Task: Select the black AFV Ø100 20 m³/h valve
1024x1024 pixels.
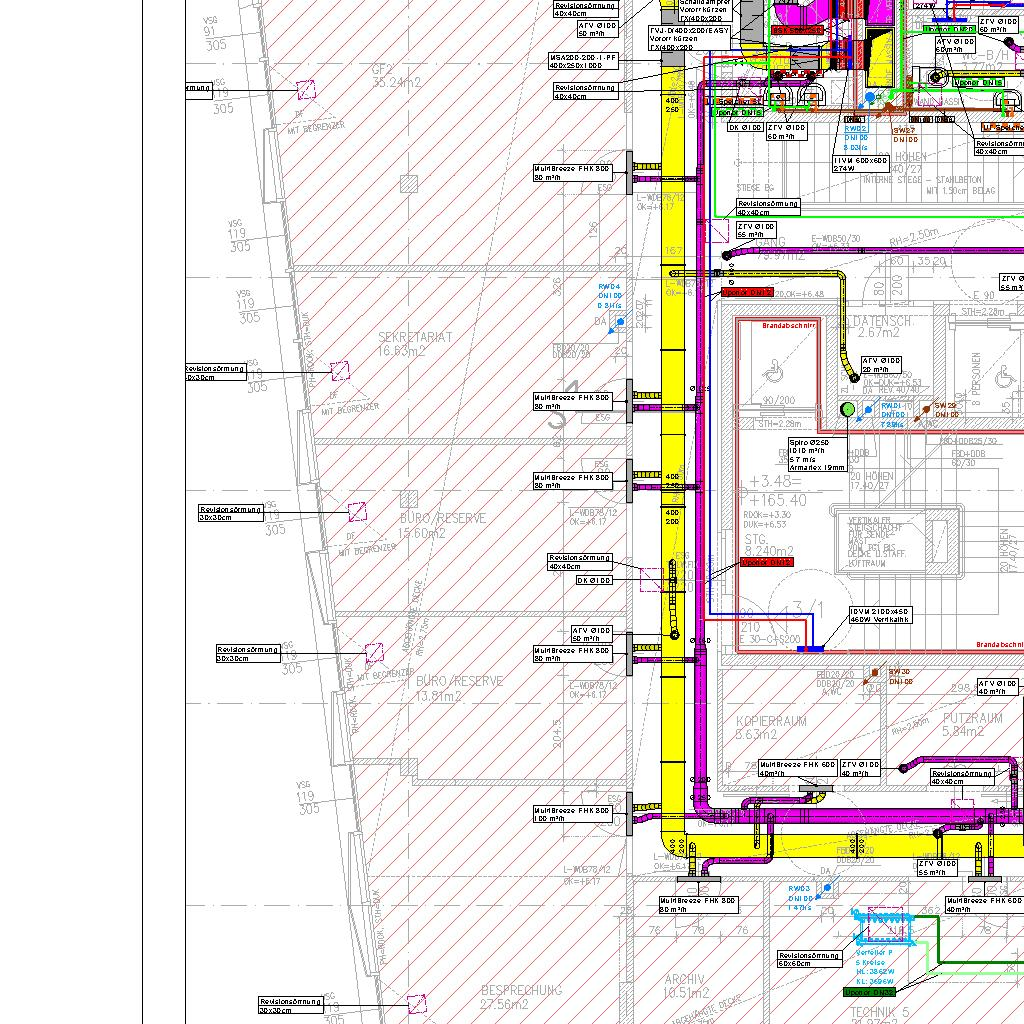Action: 854,378
